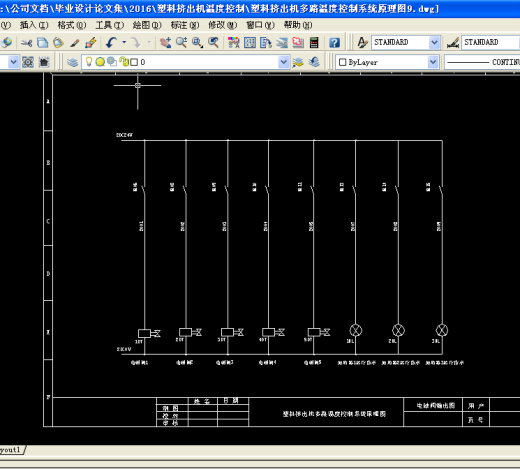Open the 插入(I) Insert menu
520x469 pixels.
tap(34, 25)
